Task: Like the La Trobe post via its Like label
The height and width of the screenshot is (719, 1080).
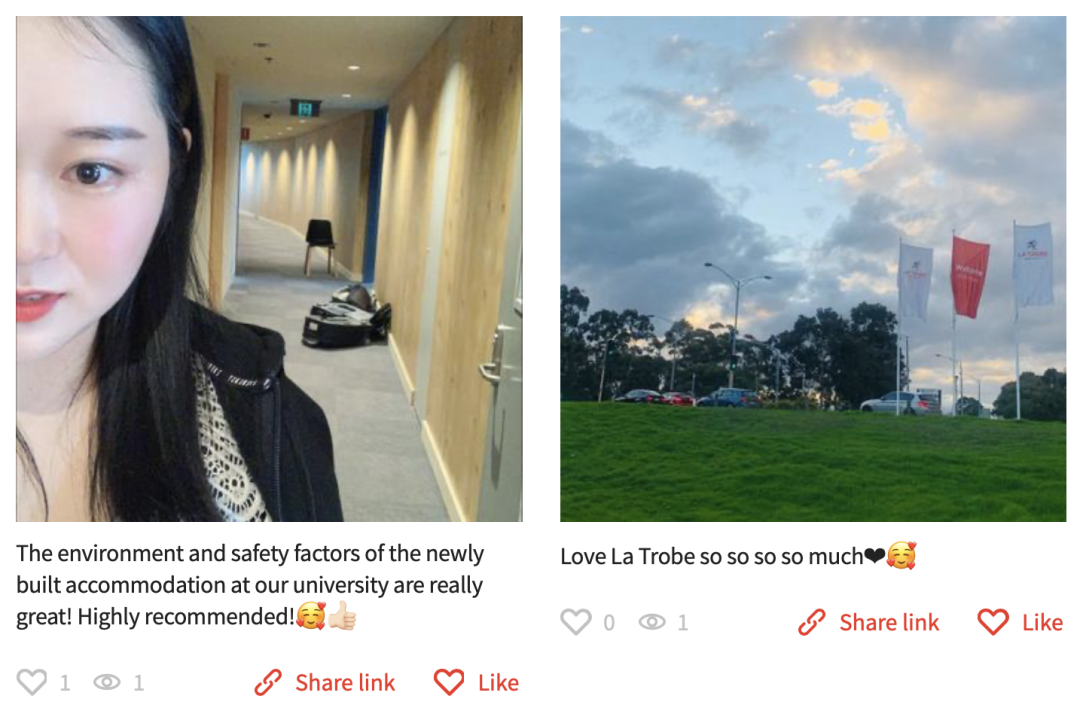Action: click(x=1043, y=623)
